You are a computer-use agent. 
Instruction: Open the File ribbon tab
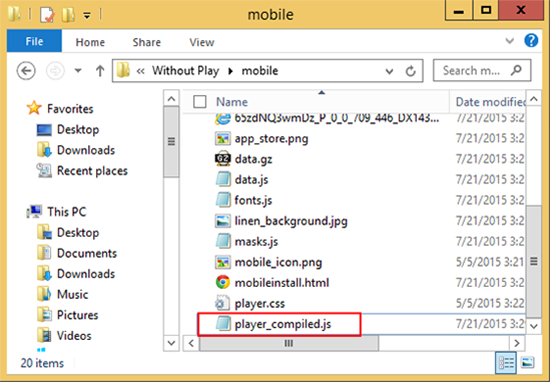(x=34, y=42)
